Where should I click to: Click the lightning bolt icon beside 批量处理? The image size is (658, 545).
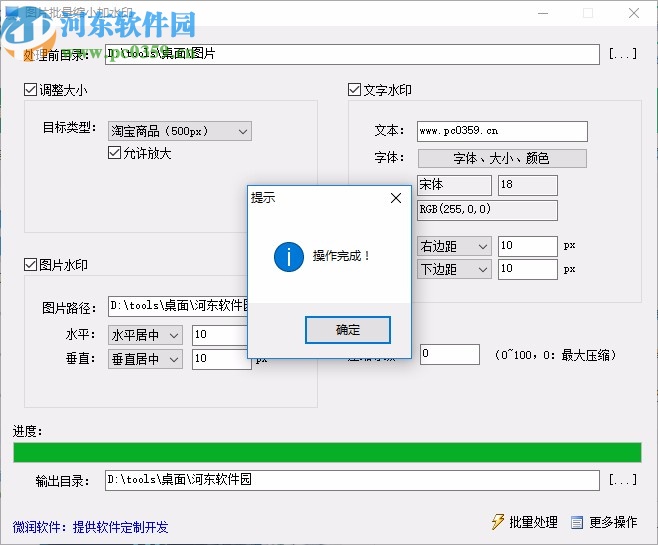[498, 522]
